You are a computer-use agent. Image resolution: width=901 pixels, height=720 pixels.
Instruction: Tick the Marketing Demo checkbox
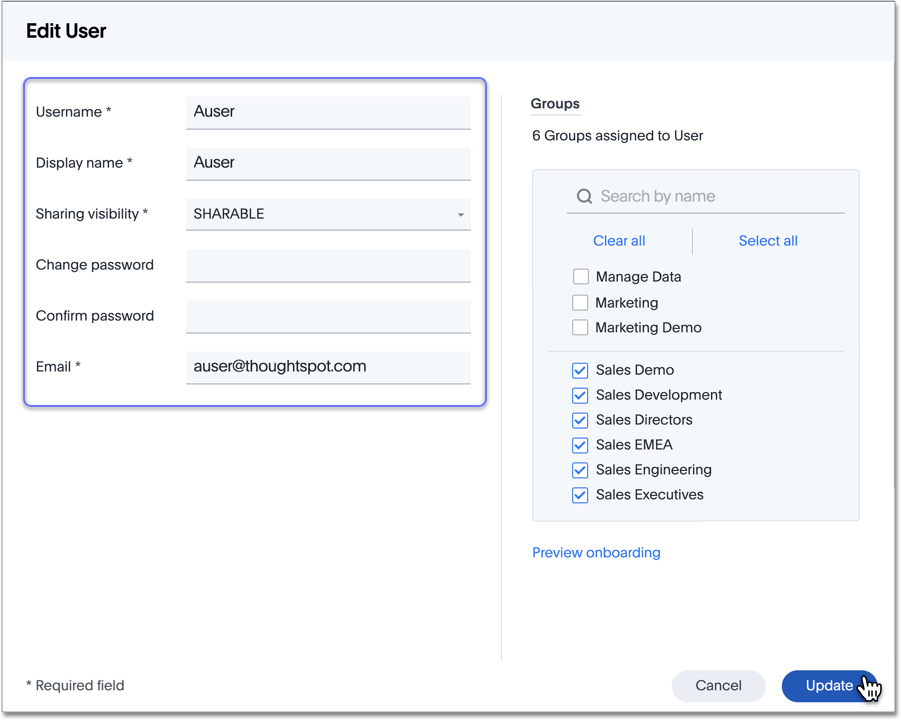click(x=580, y=327)
